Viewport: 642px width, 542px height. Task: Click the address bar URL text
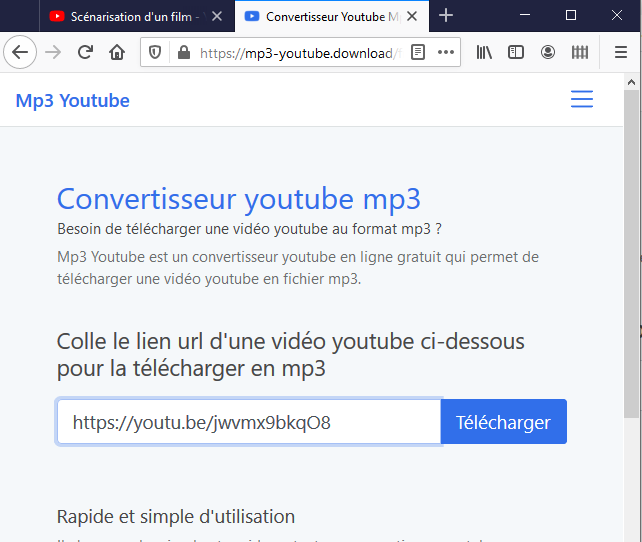[301, 53]
